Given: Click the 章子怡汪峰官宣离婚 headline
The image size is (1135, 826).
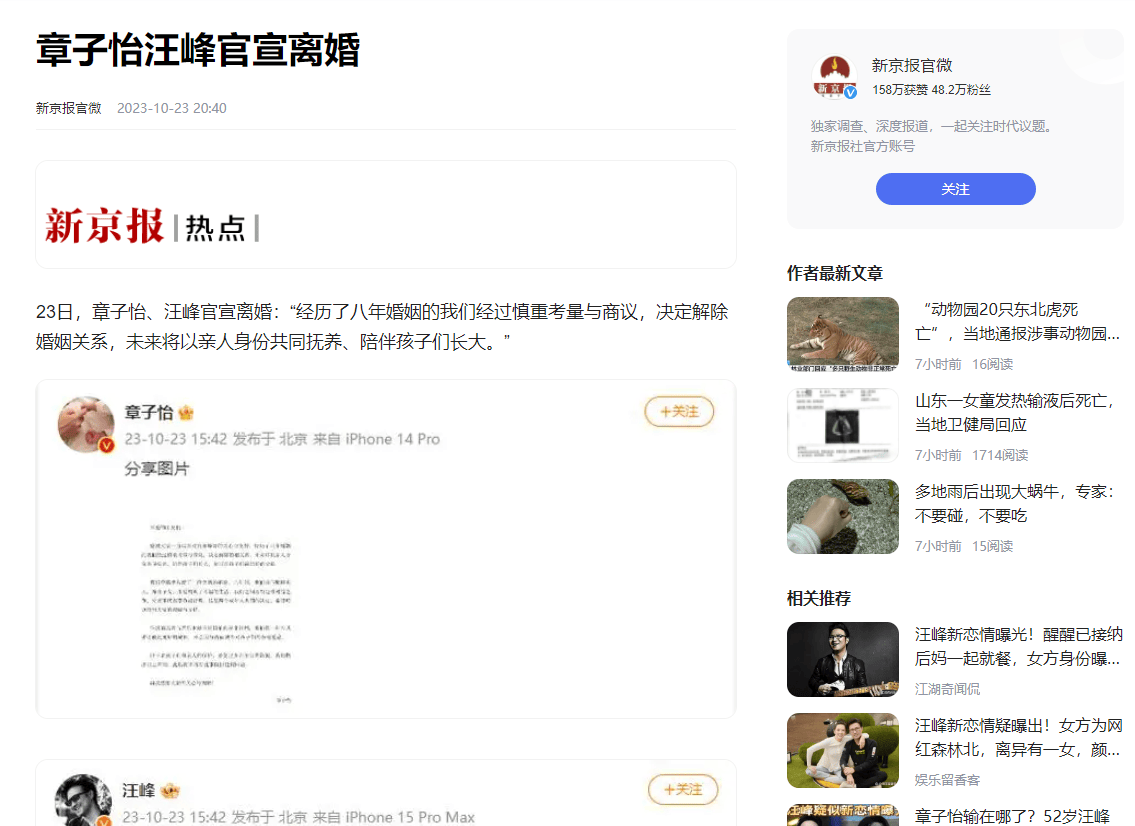Looking at the screenshot, I should 198,50.
